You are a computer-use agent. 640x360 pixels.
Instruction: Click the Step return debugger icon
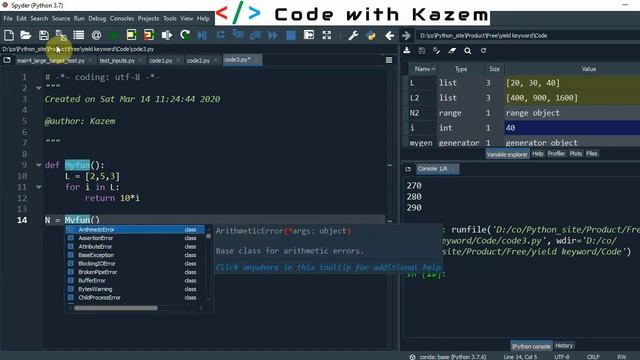256,35
